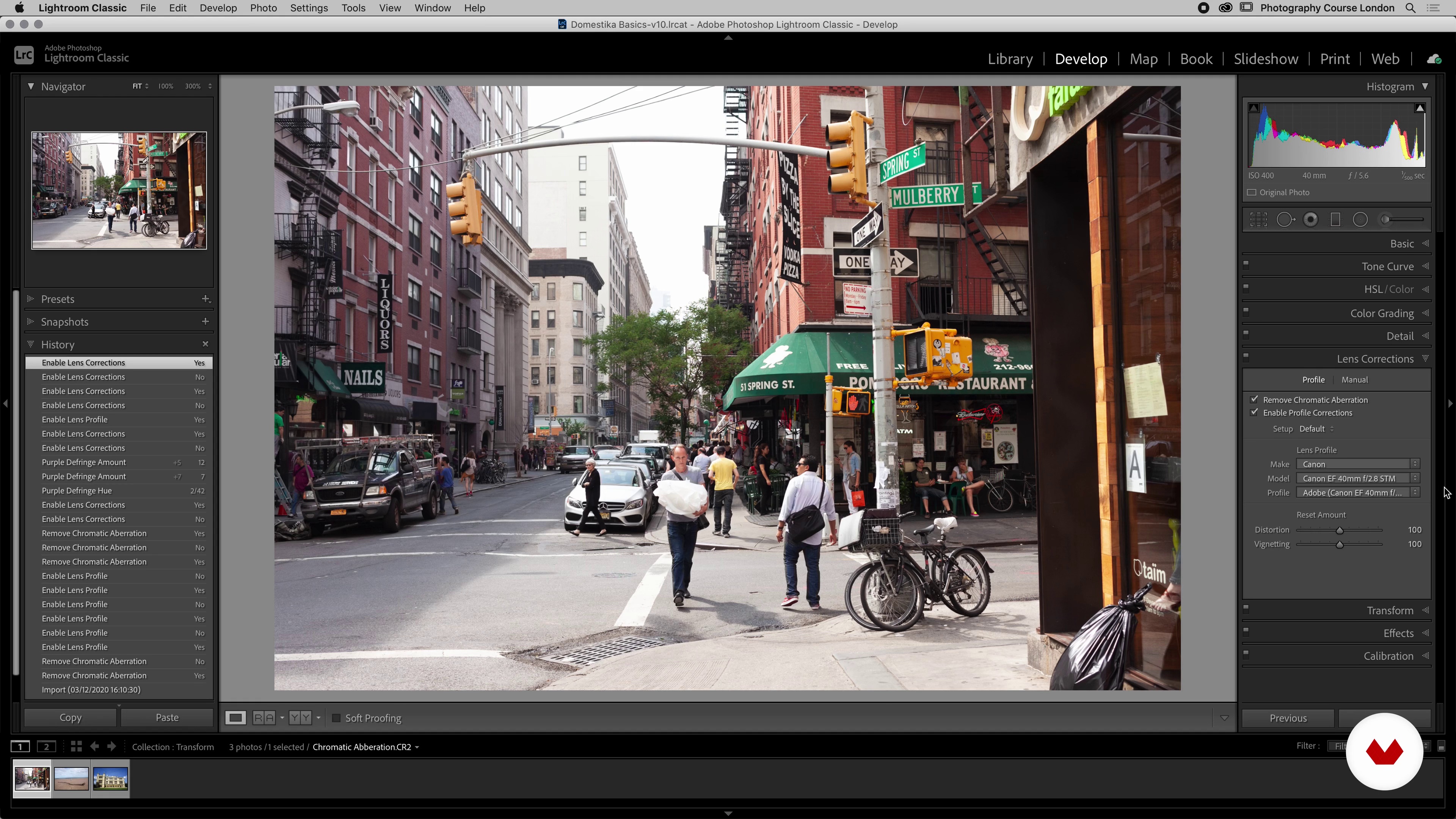Select the Red Eye Correction tool
Image resolution: width=1456 pixels, height=819 pixels.
click(x=1311, y=219)
